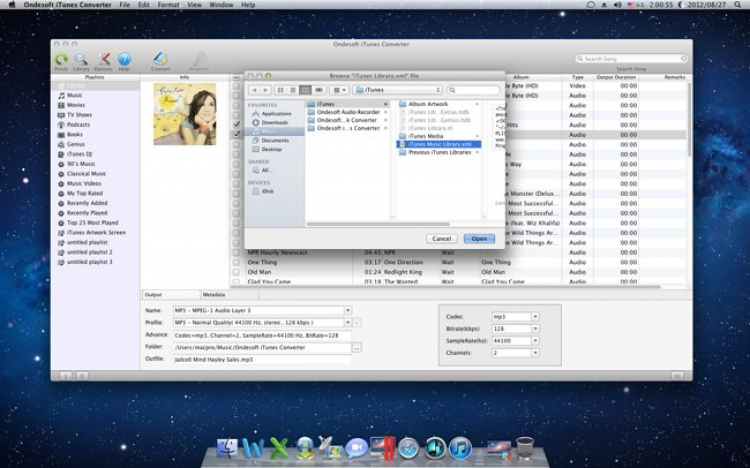Click the Outfile text field
This screenshot has width=750, height=468.
262,359
